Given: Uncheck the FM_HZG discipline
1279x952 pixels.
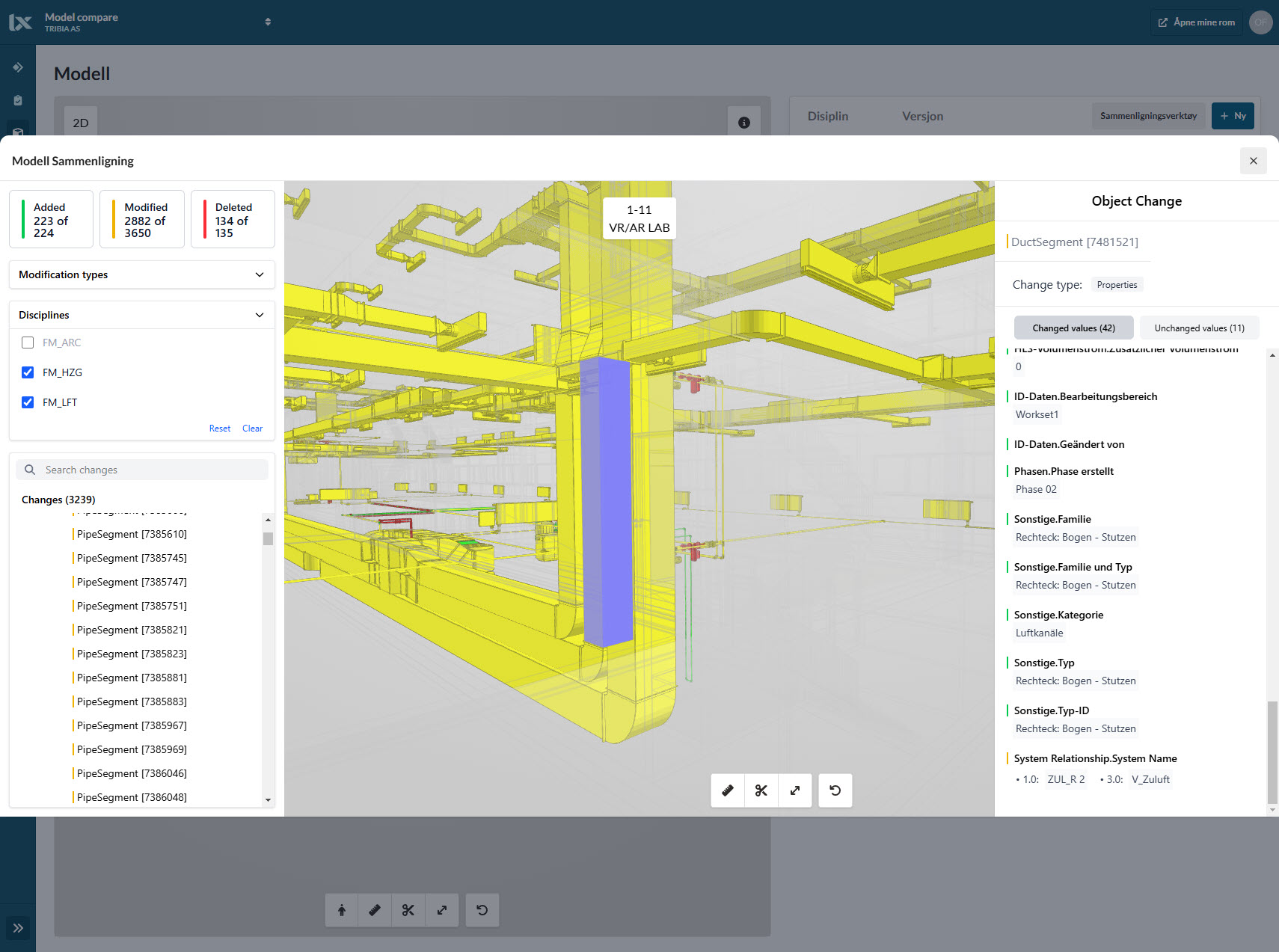Looking at the screenshot, I should (x=28, y=372).
